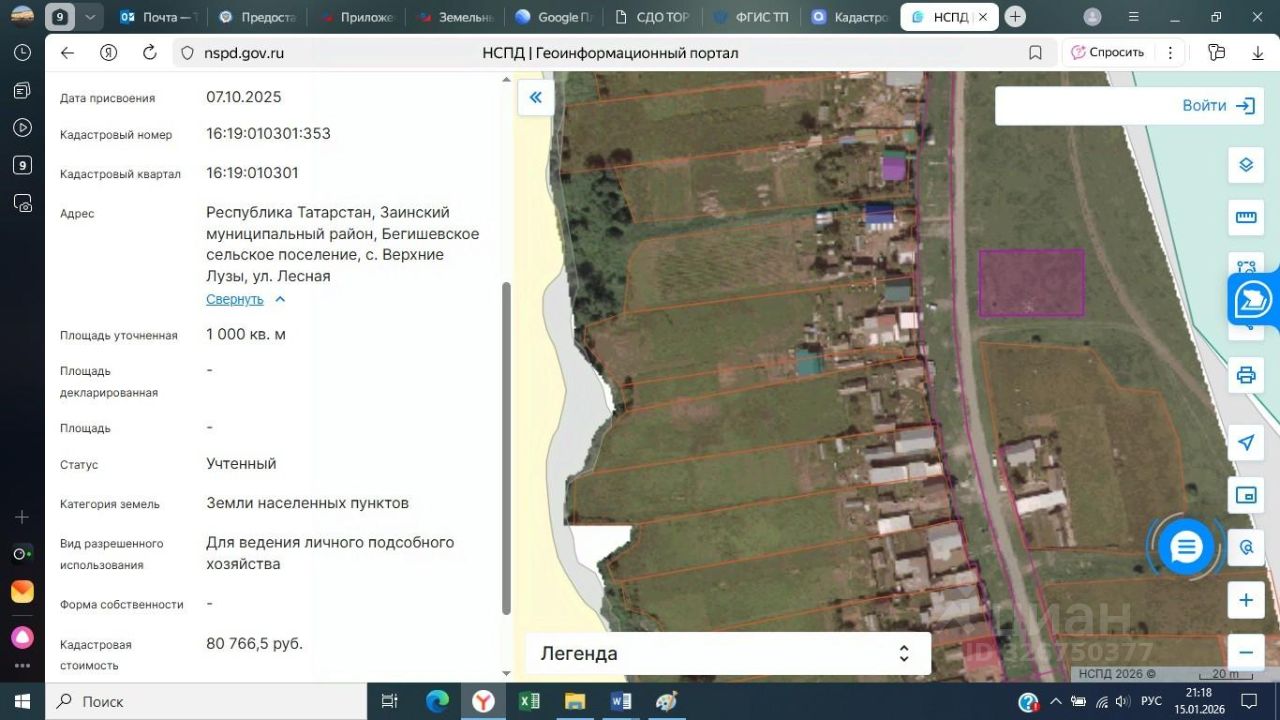Close the НСПД tab

coord(984,17)
